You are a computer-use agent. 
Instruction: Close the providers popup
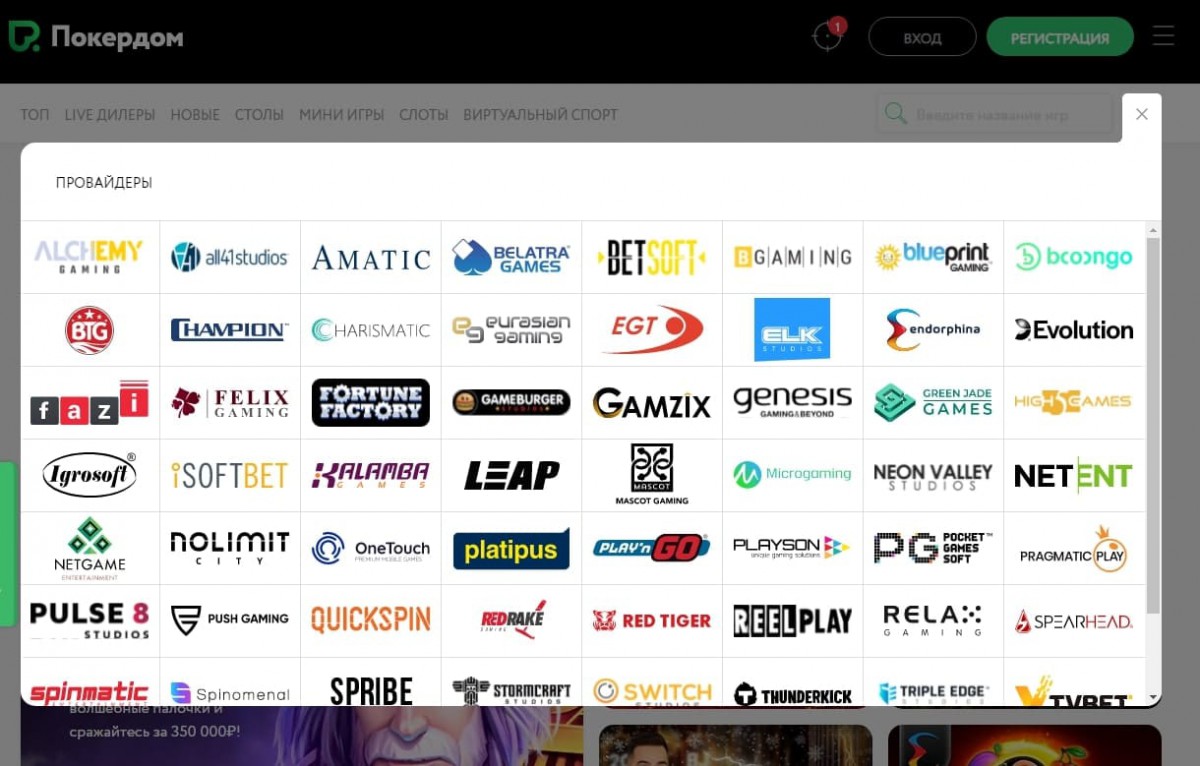[1141, 114]
